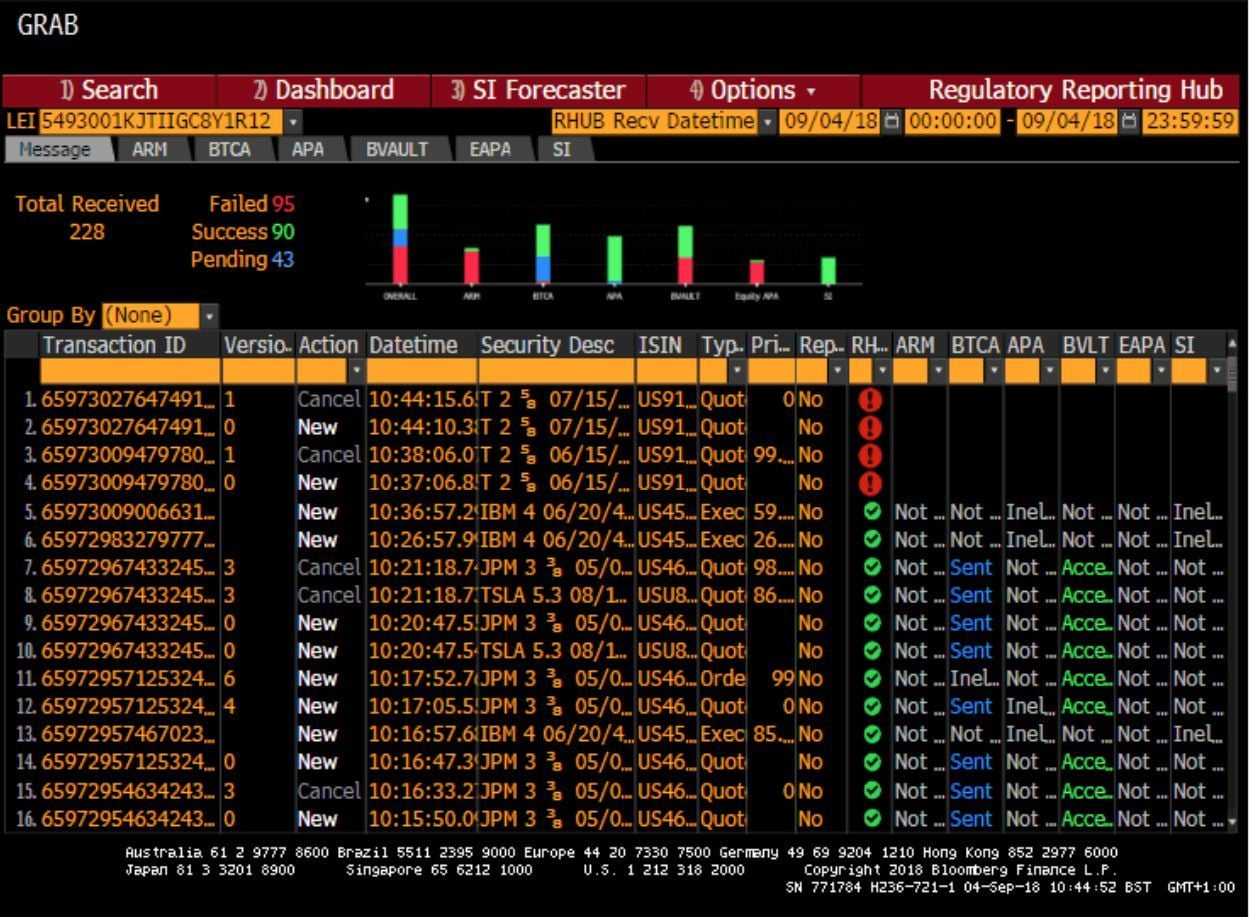Screen dimensions: 1249x917
Task: Click the red error icon in row 1
Action: [870, 400]
